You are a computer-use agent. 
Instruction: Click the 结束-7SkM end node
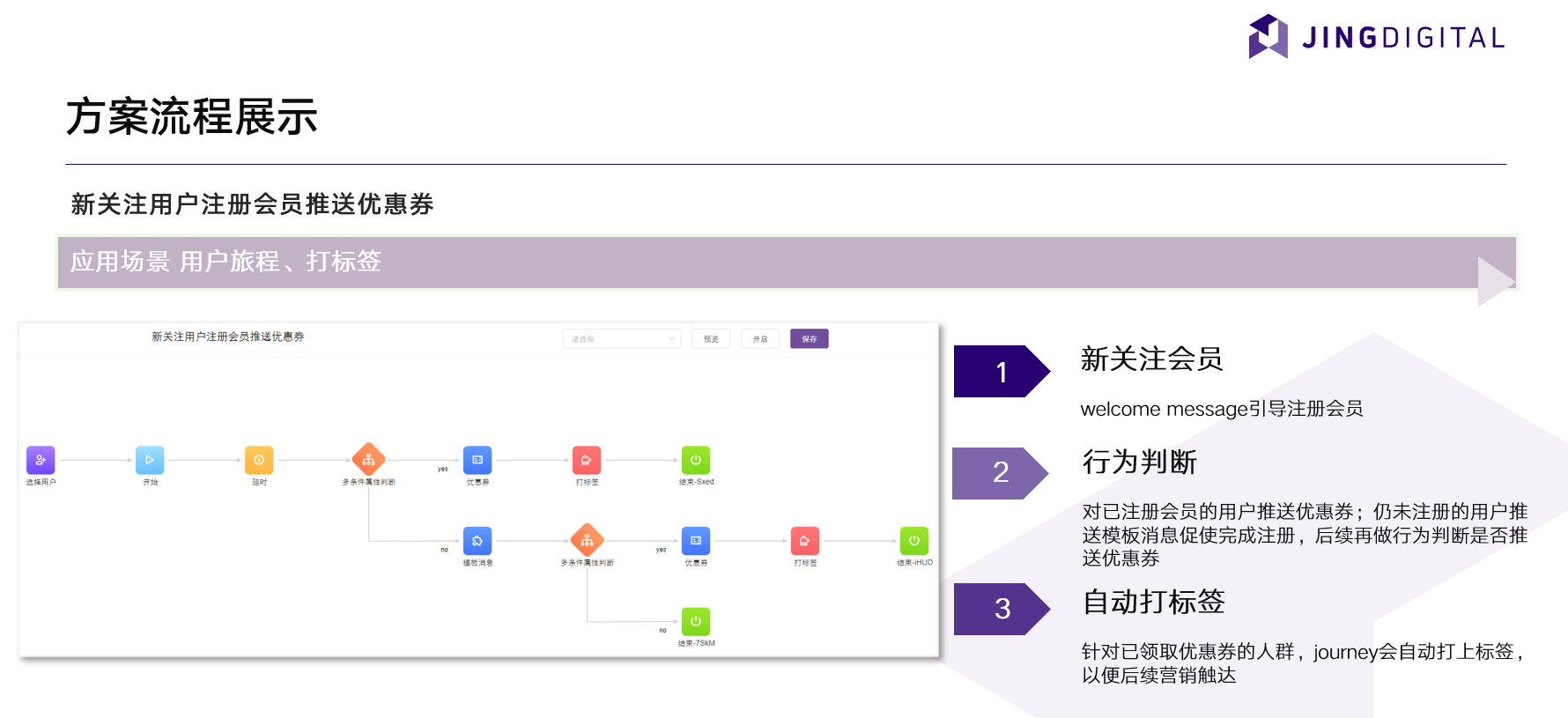coord(696,621)
